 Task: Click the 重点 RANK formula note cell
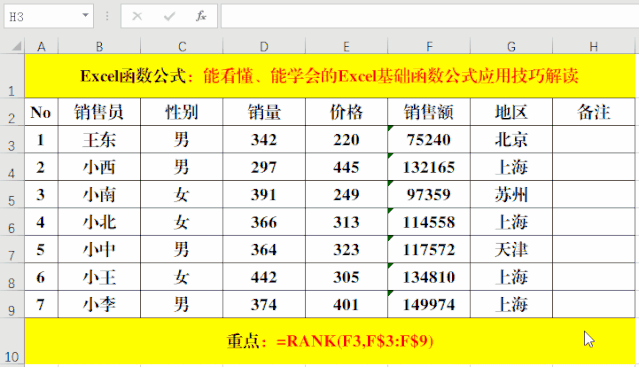point(330,341)
